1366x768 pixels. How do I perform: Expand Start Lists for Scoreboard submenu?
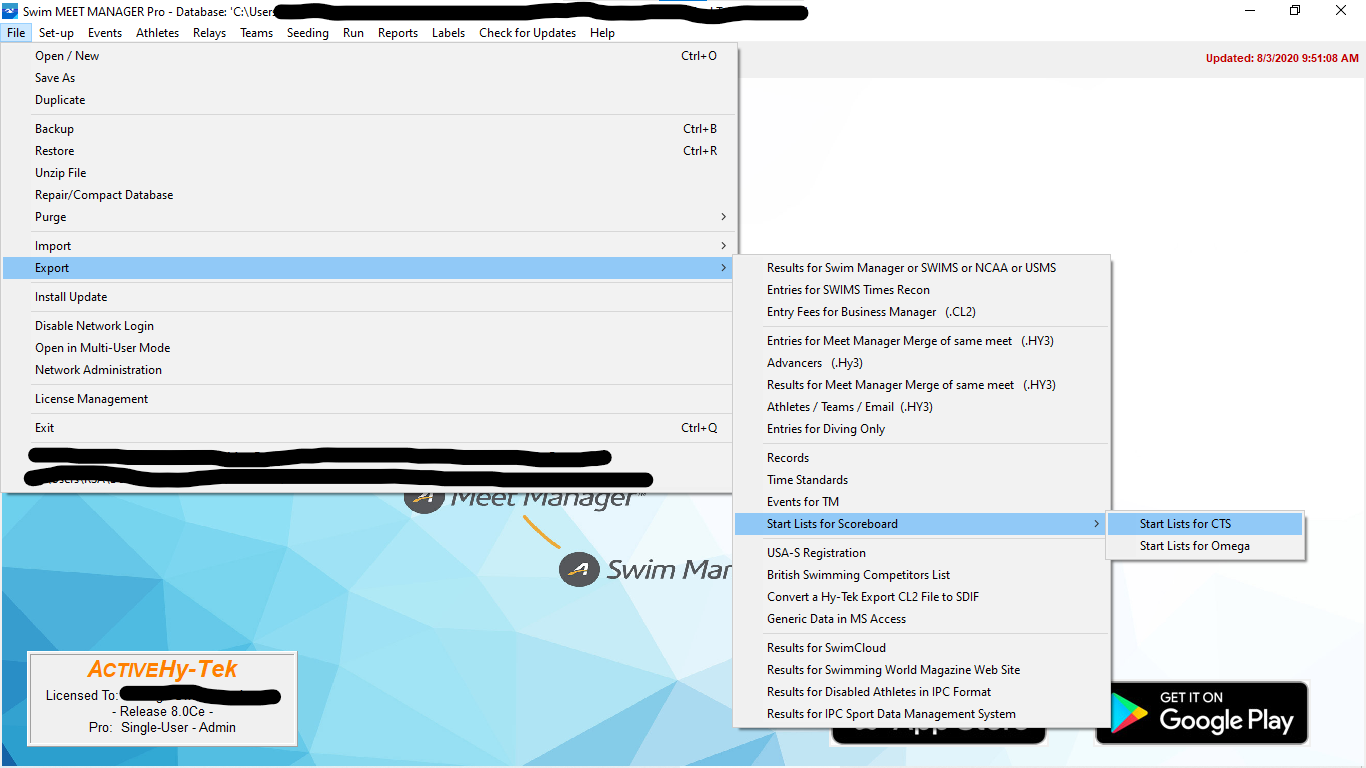[922, 524]
